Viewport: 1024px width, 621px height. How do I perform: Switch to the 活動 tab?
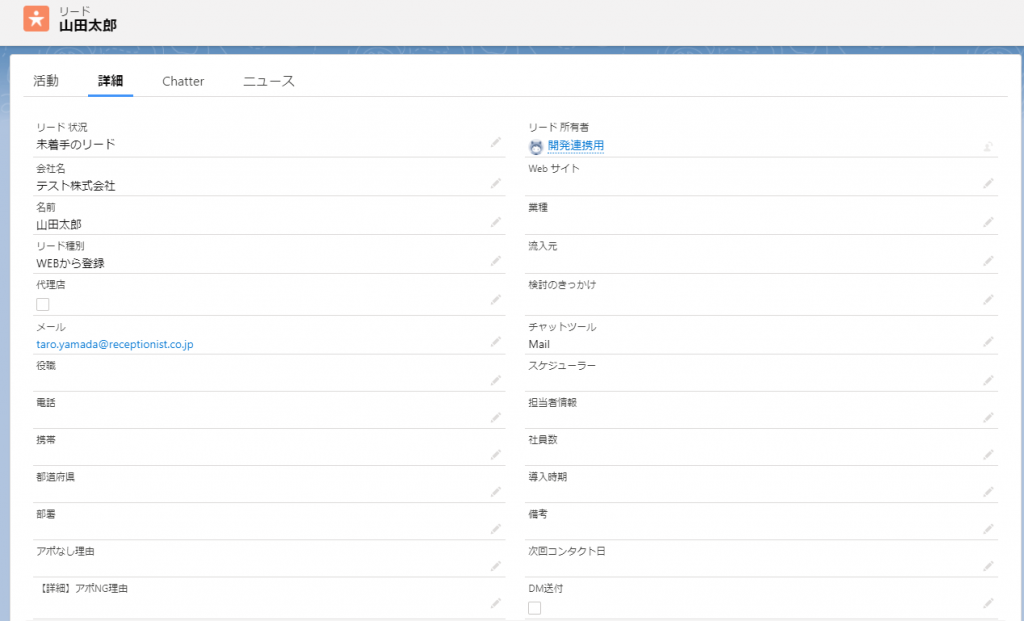pyautogui.click(x=46, y=81)
